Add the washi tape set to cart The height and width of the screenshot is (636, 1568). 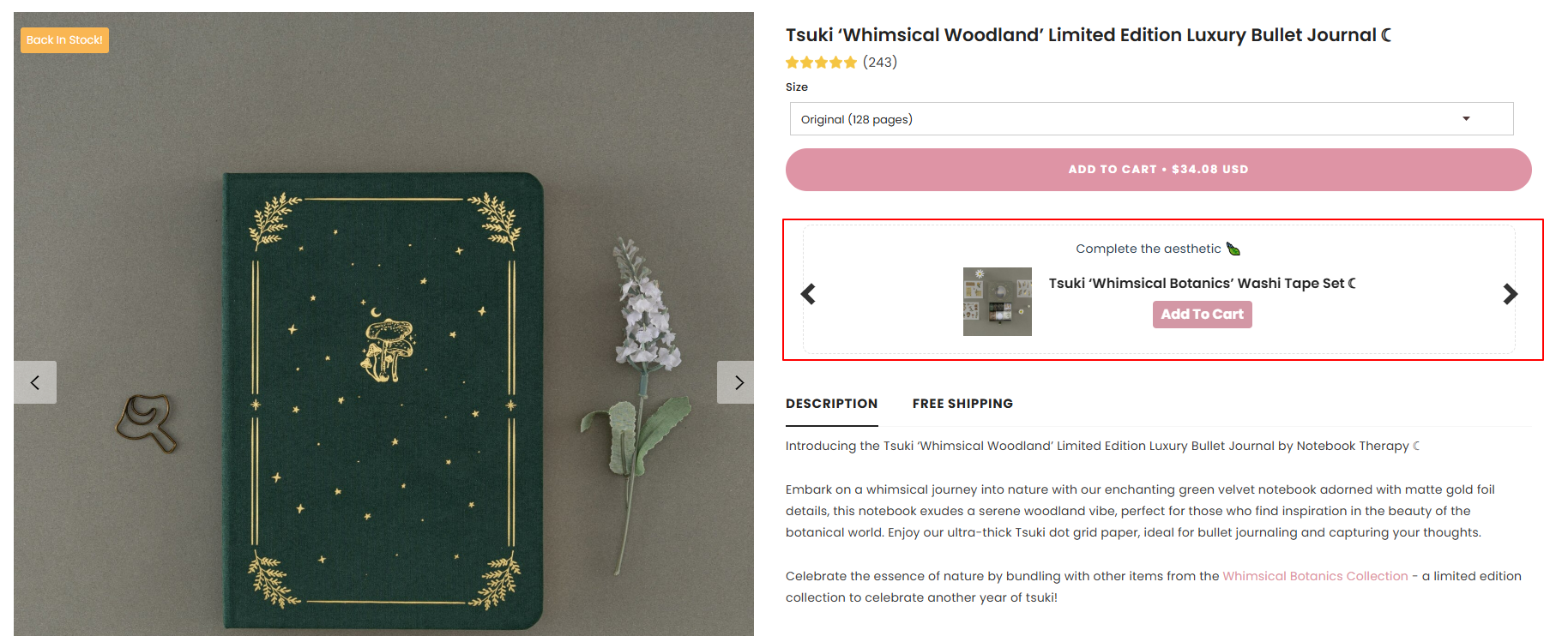coord(1202,314)
